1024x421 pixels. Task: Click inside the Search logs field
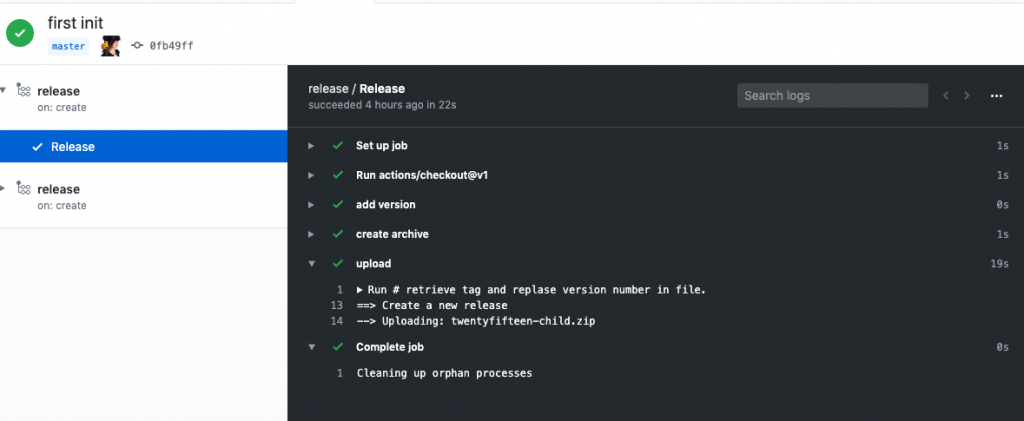coord(833,95)
